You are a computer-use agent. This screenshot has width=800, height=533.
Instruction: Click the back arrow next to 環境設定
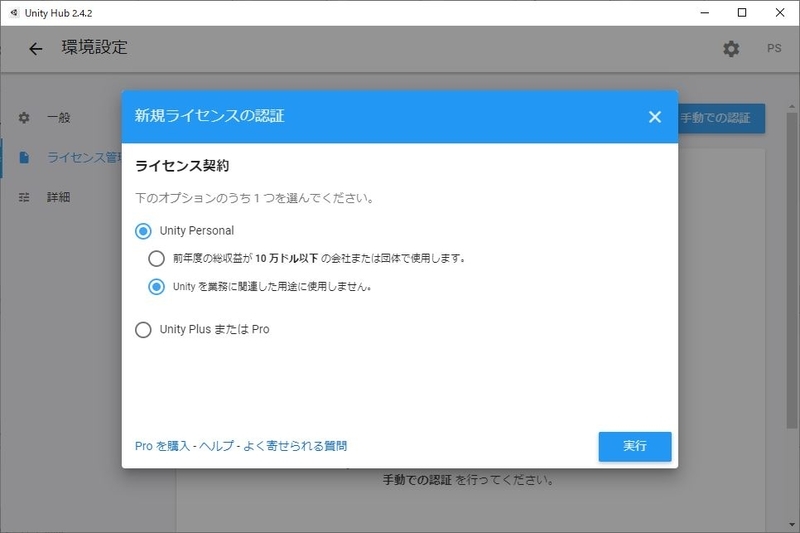tap(35, 48)
